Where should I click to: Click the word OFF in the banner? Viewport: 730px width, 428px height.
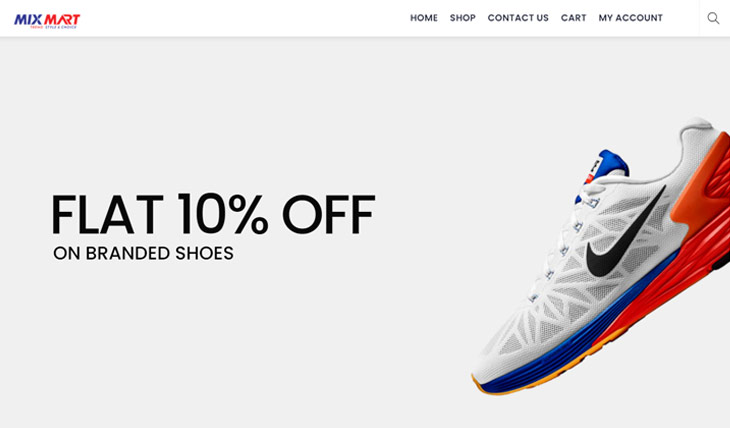(329, 214)
